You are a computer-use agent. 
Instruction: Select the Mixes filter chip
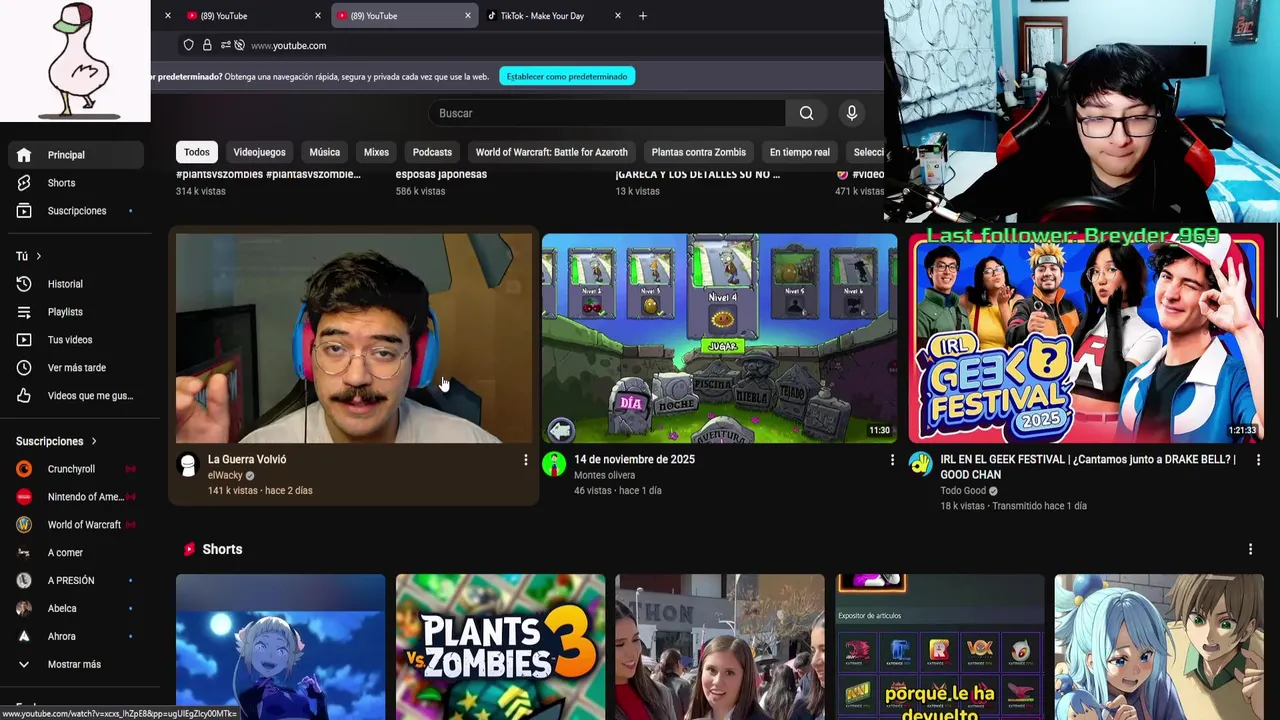pyautogui.click(x=376, y=152)
